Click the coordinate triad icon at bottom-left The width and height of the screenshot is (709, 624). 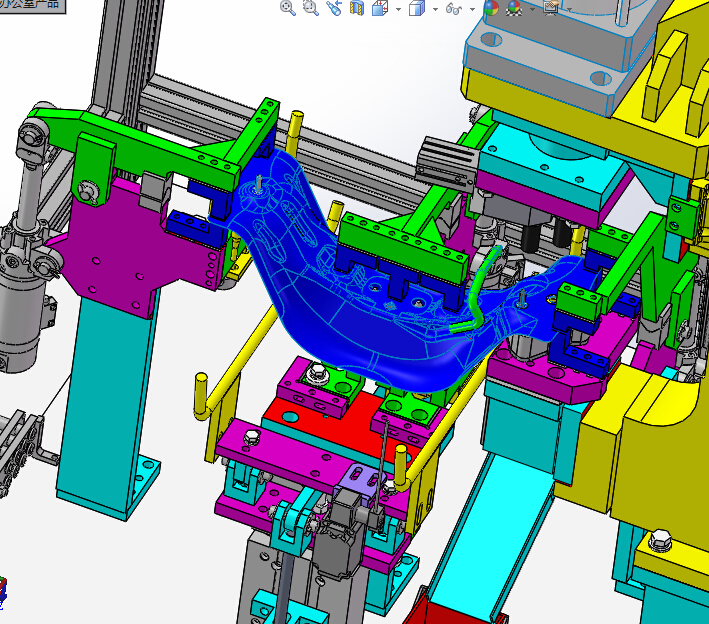click(x=3, y=593)
